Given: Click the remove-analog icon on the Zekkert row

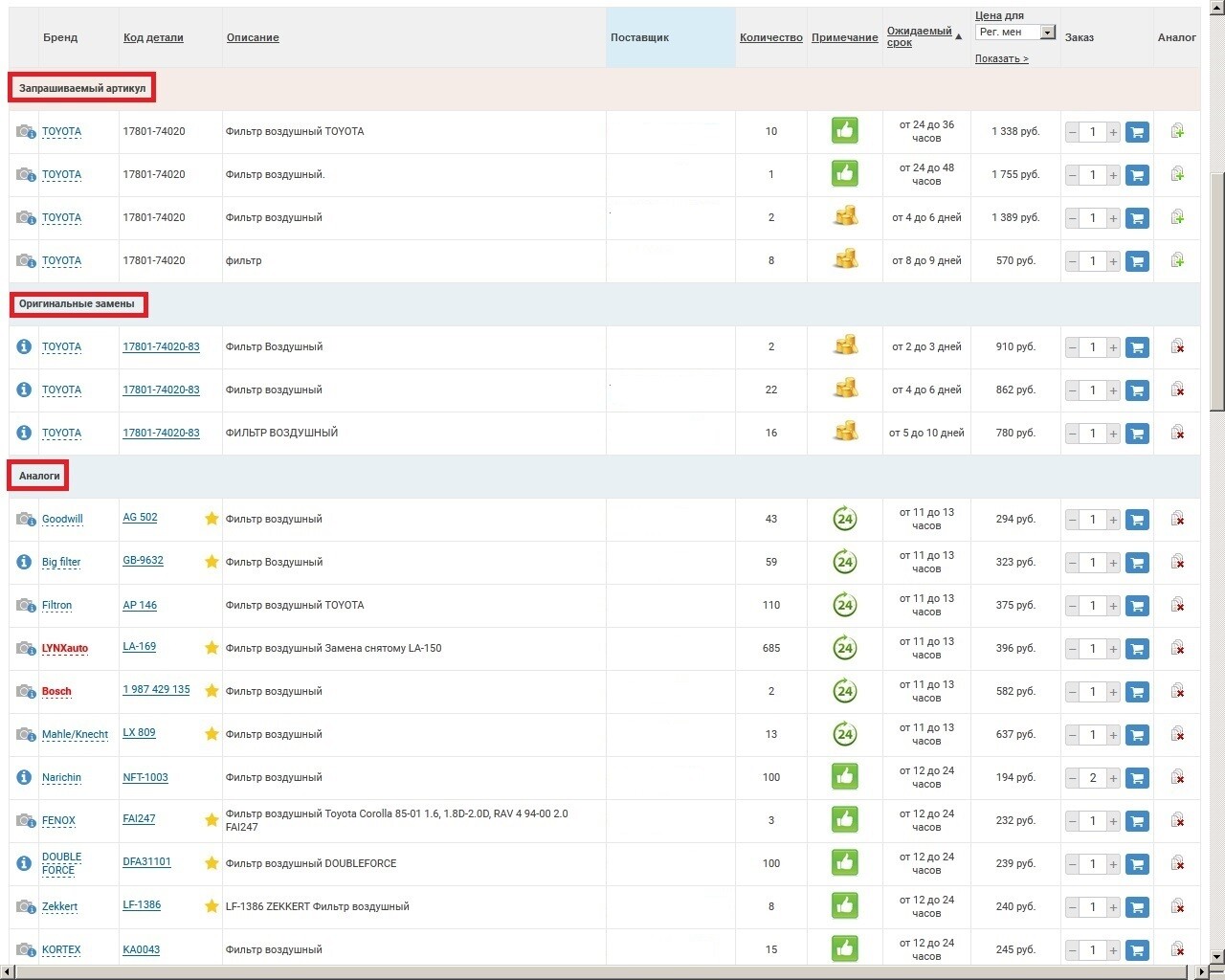Looking at the screenshot, I should click(x=1178, y=906).
